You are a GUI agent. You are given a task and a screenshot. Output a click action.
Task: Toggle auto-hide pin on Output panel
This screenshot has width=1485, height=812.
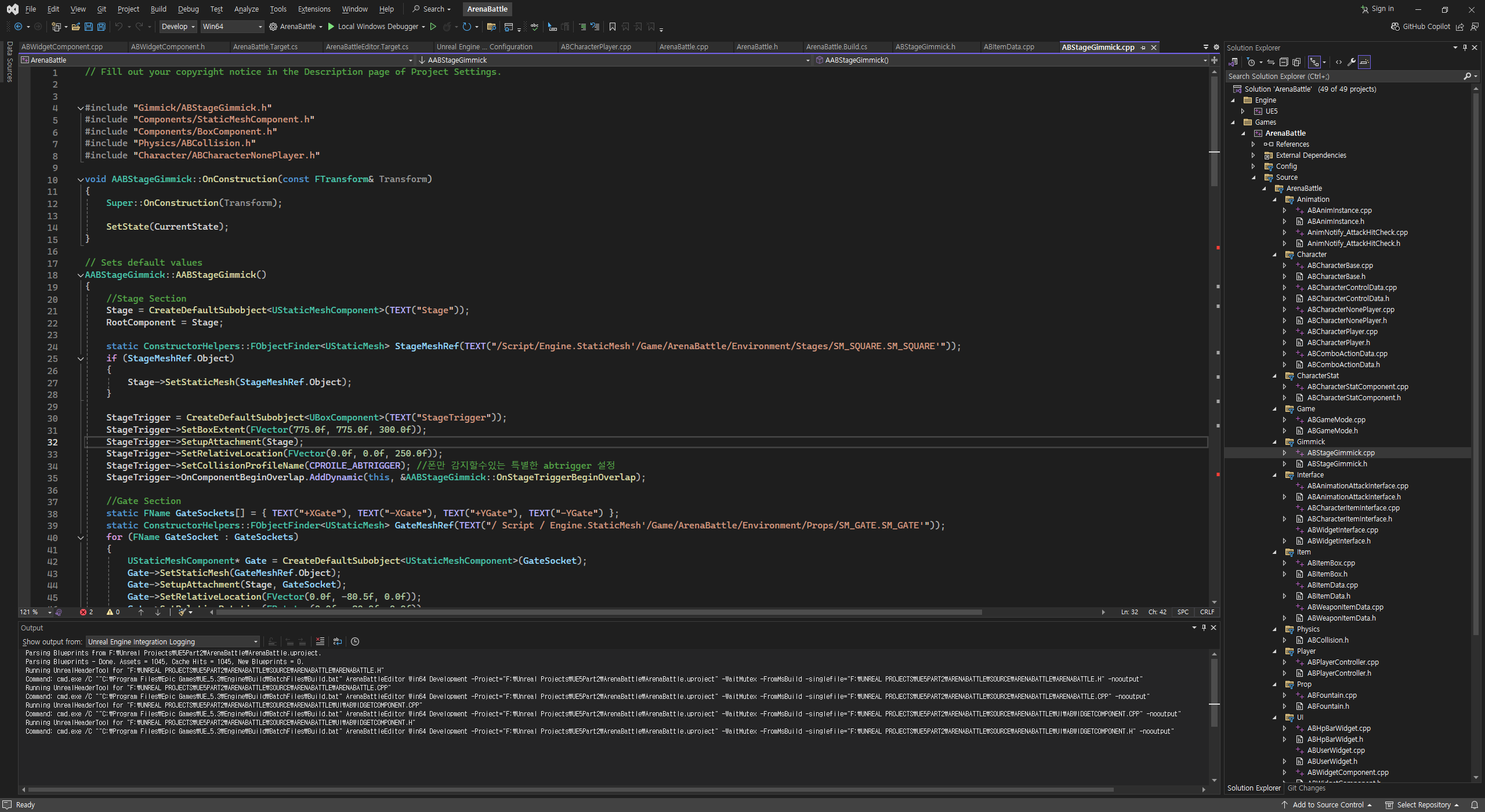(x=1204, y=628)
